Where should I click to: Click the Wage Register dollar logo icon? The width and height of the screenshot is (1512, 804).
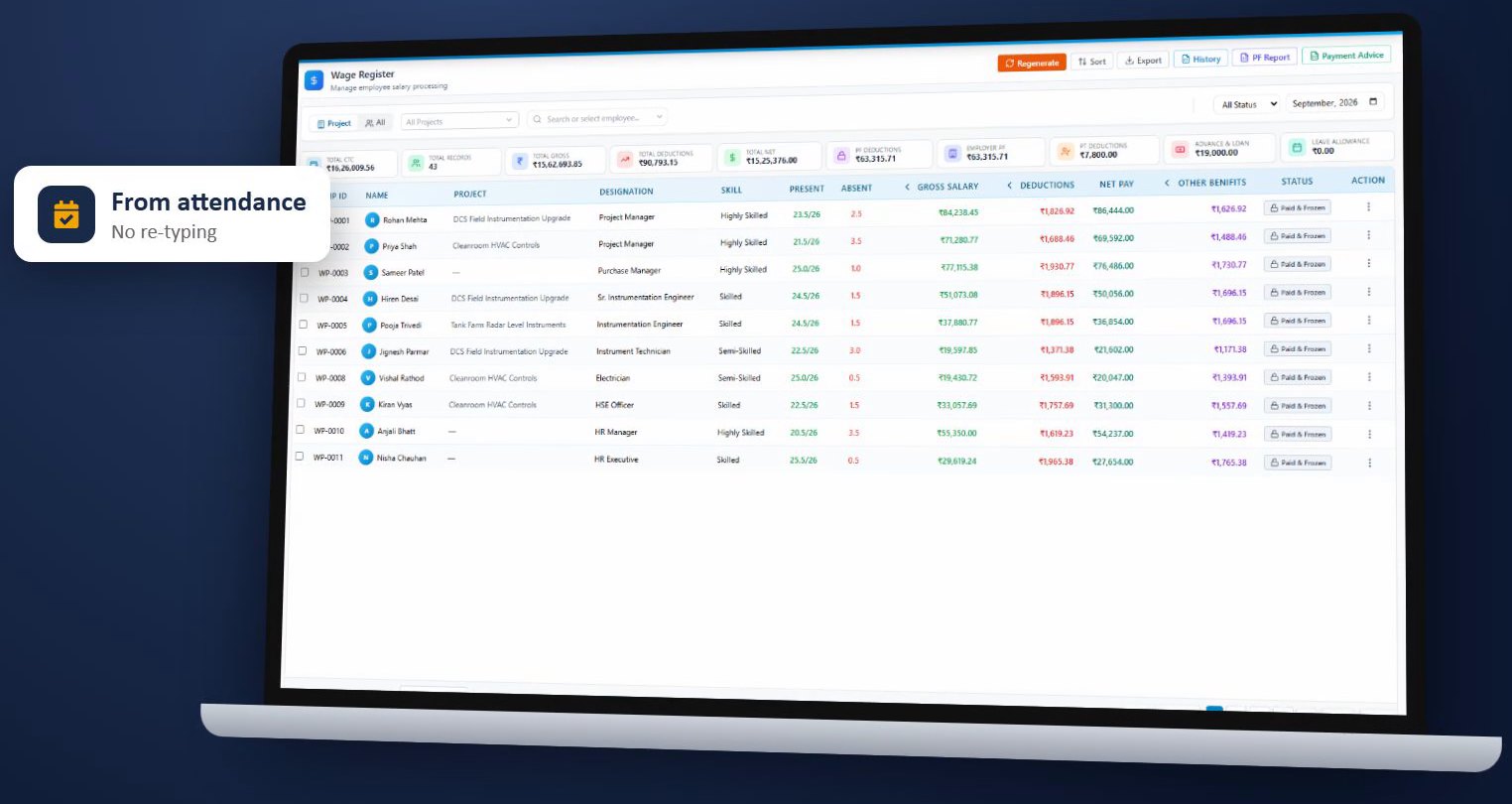point(314,80)
